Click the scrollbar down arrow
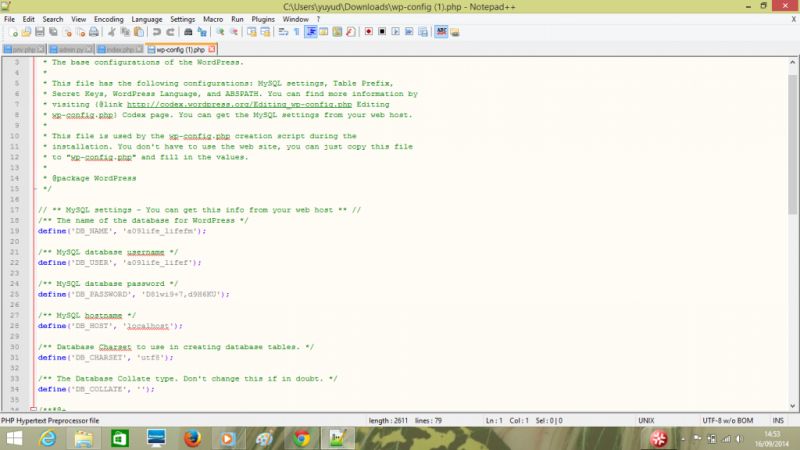Image resolution: width=800 pixels, height=450 pixels. 792,406
